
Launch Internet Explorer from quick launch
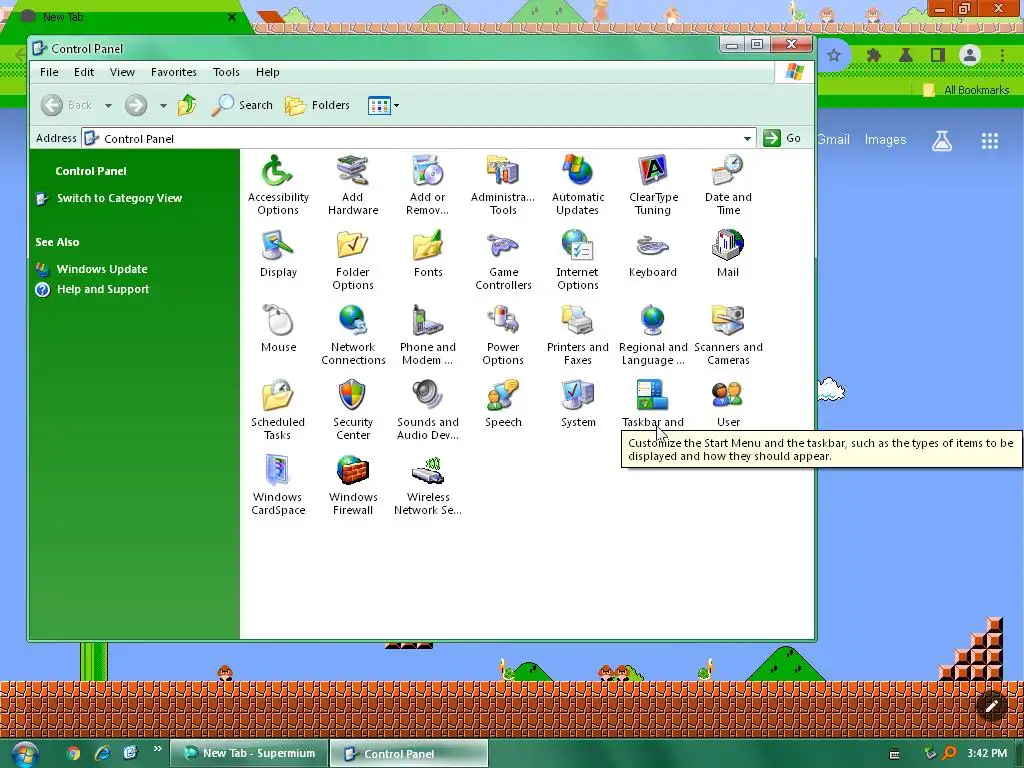tap(103, 754)
